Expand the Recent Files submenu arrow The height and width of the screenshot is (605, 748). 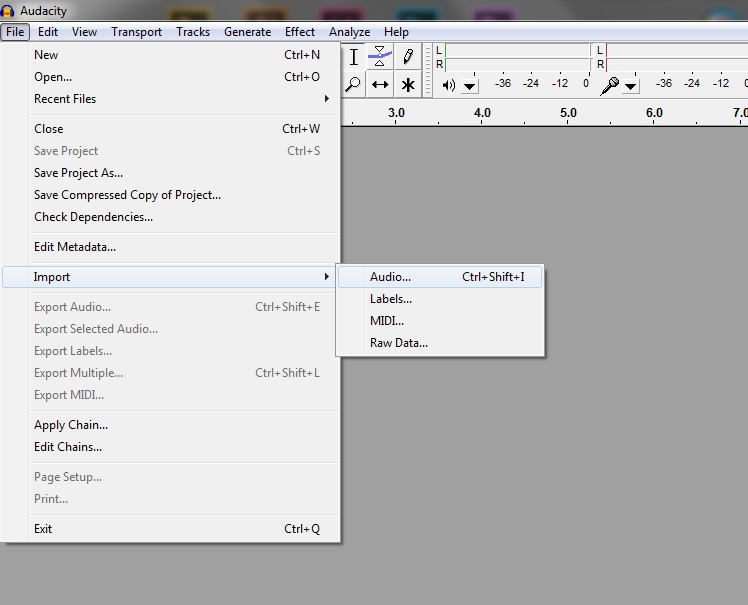327,99
